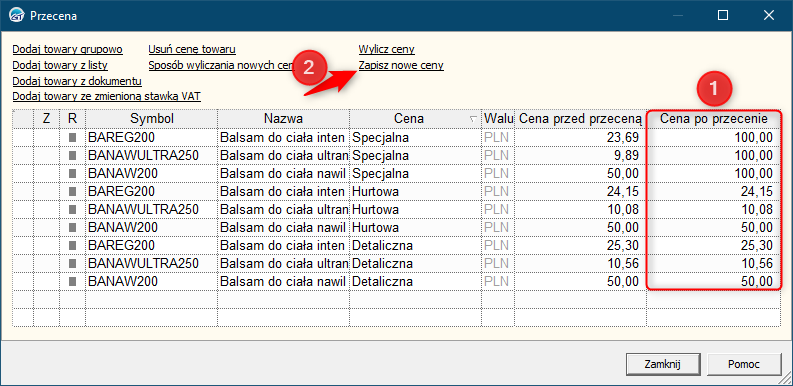Save prices via Zapisz nowe ceny
793x386 pixels.
[401, 65]
